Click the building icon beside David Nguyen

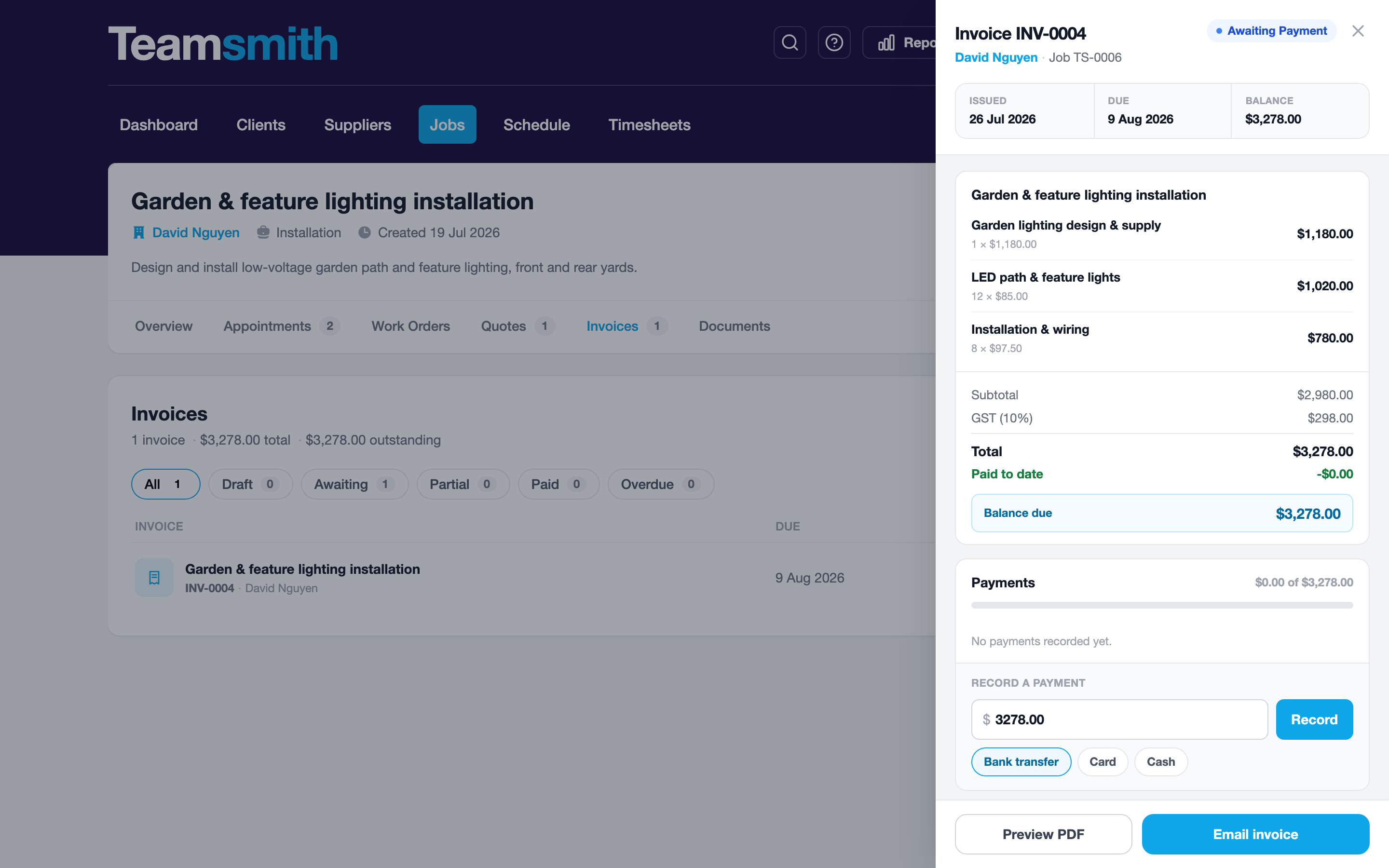pyautogui.click(x=138, y=232)
